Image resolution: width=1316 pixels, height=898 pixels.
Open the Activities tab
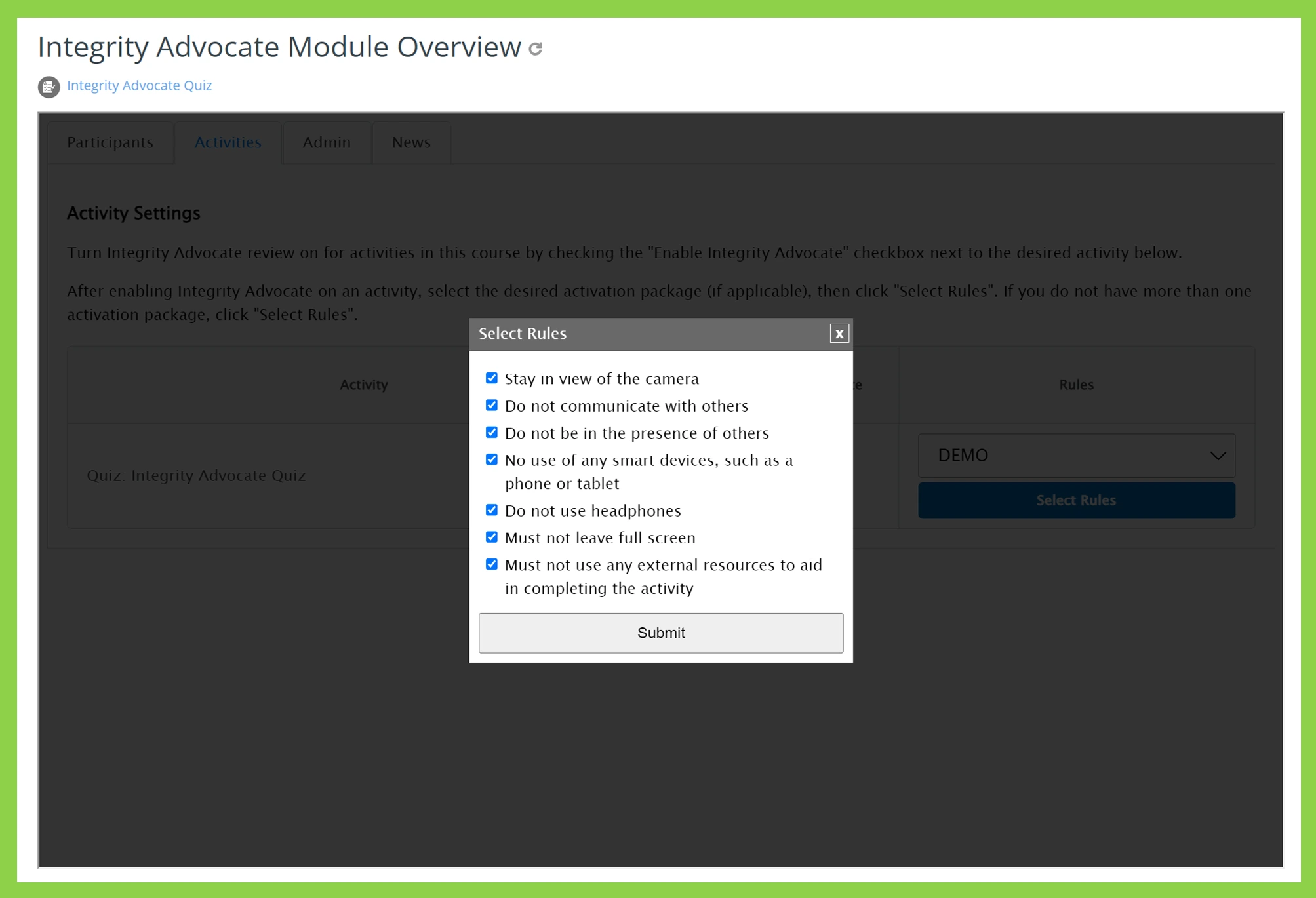pyautogui.click(x=228, y=142)
